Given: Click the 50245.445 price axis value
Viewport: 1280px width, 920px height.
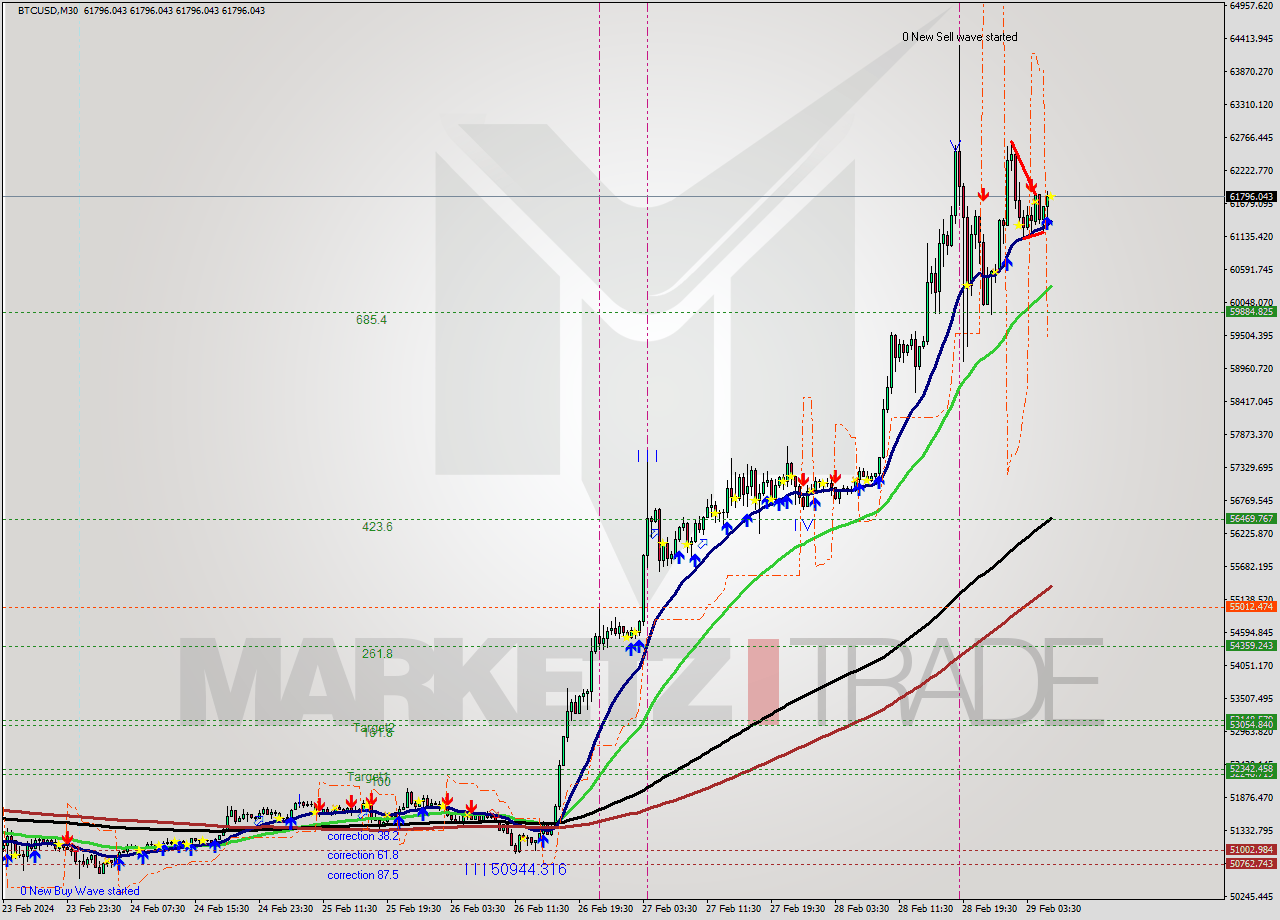Looking at the screenshot, I should point(1251,897).
